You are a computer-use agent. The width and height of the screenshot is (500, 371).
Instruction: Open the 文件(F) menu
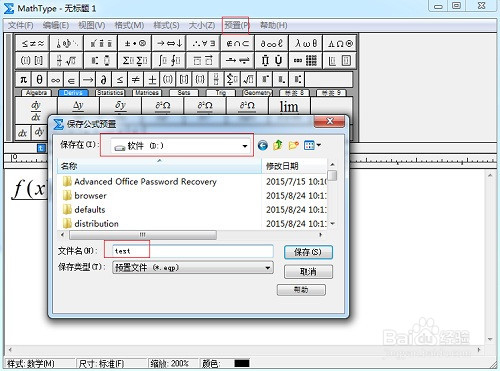pyautogui.click(x=21, y=25)
